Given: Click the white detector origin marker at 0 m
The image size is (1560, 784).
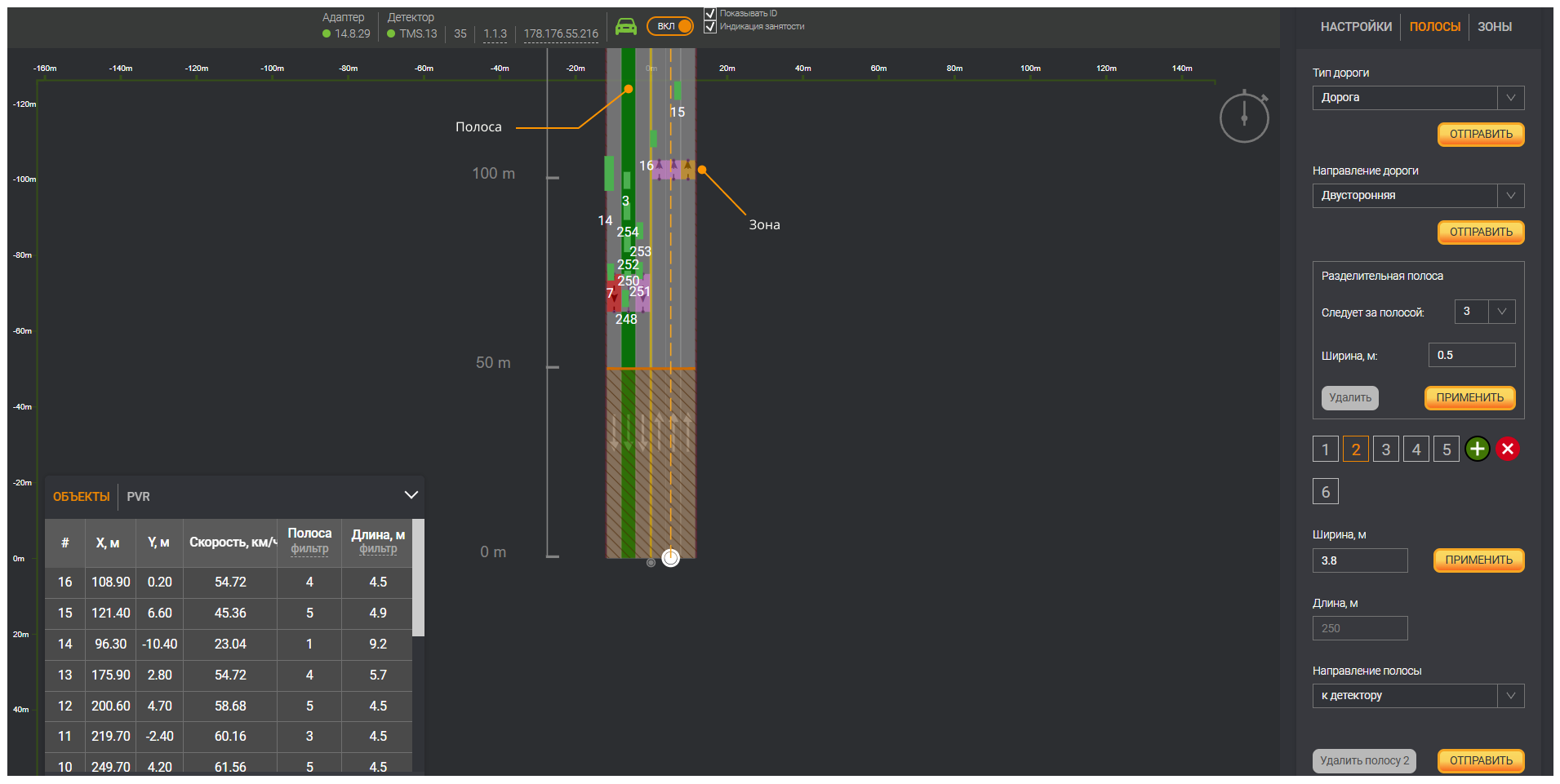Looking at the screenshot, I should click(670, 557).
